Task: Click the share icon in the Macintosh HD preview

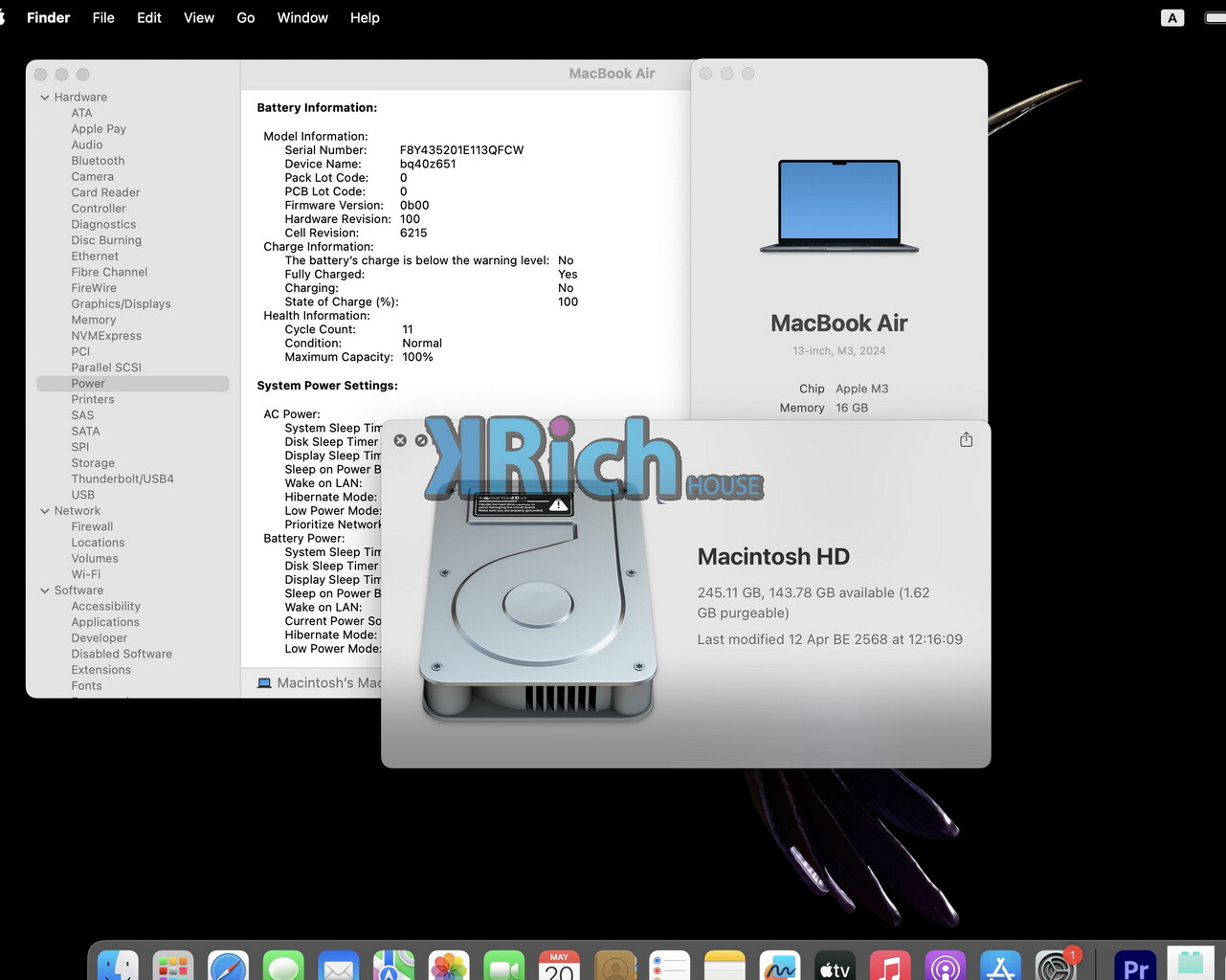Action: tap(966, 439)
